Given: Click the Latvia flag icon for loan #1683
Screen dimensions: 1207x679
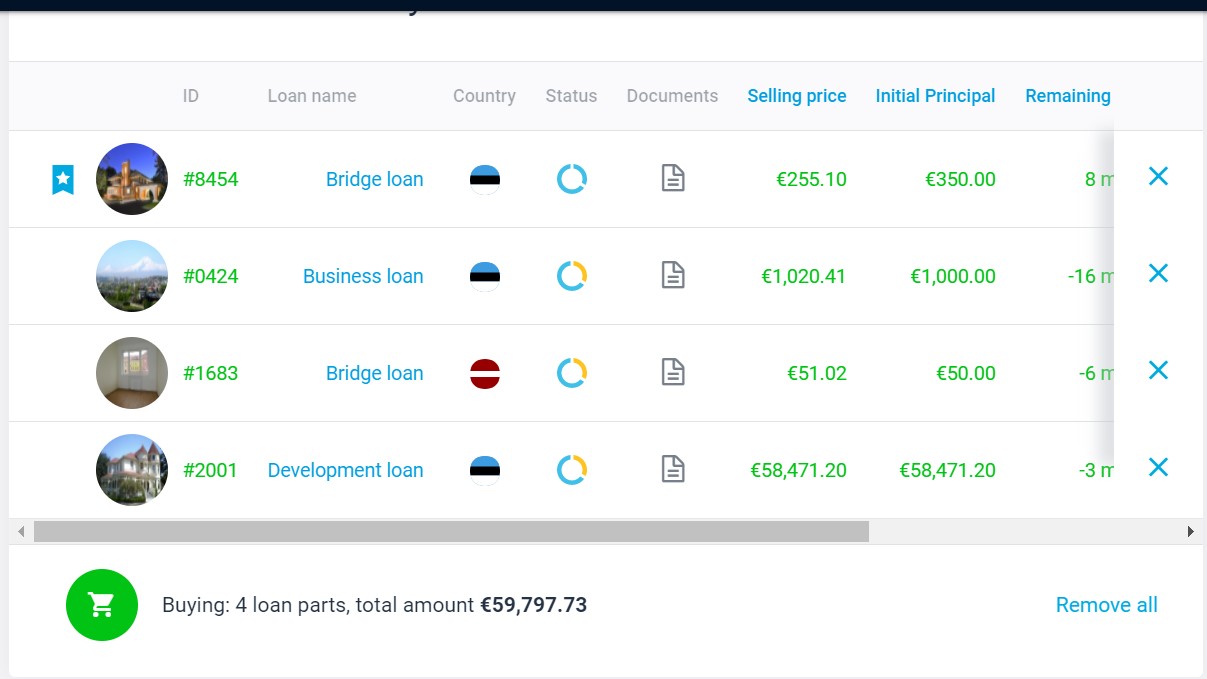Looking at the screenshot, I should [x=485, y=373].
